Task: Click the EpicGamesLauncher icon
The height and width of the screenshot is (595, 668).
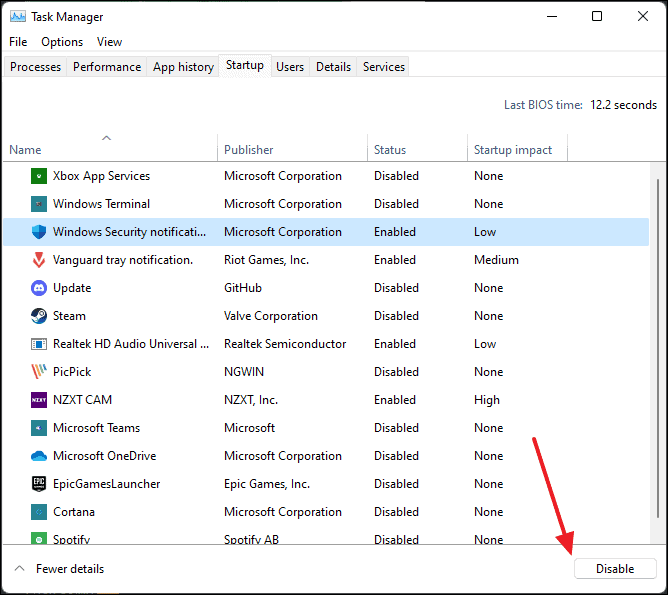Action: (39, 484)
